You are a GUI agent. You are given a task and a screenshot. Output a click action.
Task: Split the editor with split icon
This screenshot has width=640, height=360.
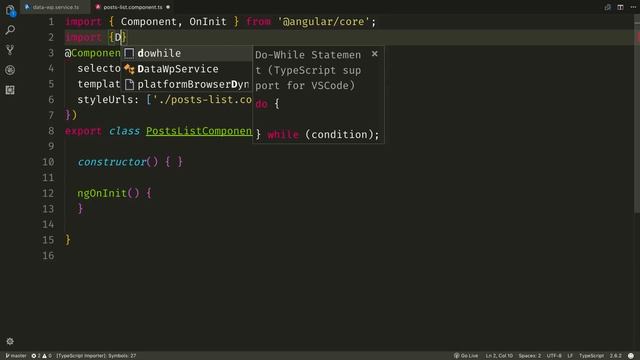pos(620,7)
